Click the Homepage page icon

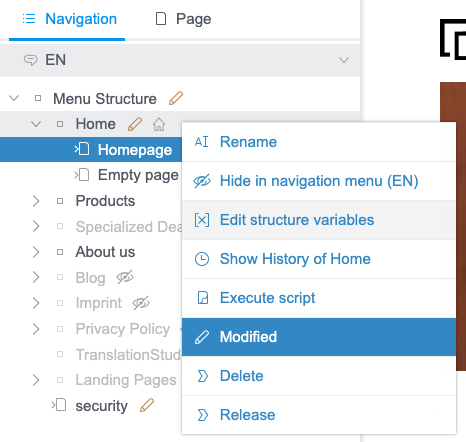(x=82, y=149)
